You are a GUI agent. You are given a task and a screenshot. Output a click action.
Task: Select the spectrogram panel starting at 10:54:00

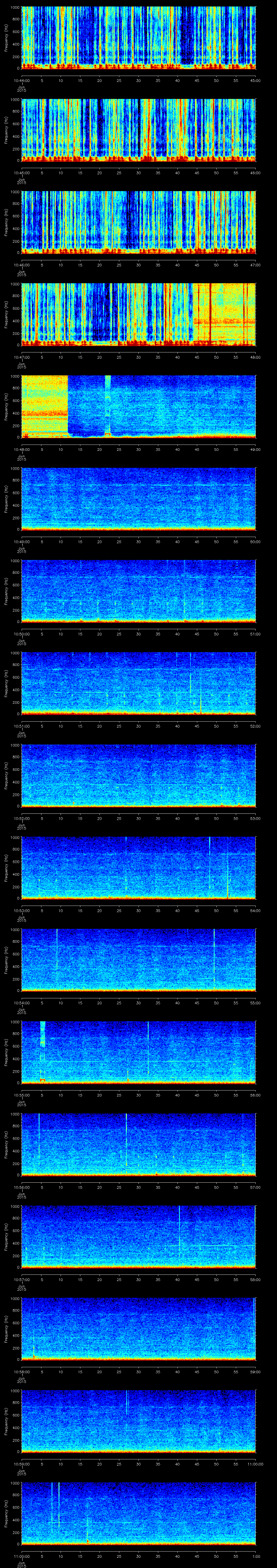pyautogui.click(x=138, y=960)
